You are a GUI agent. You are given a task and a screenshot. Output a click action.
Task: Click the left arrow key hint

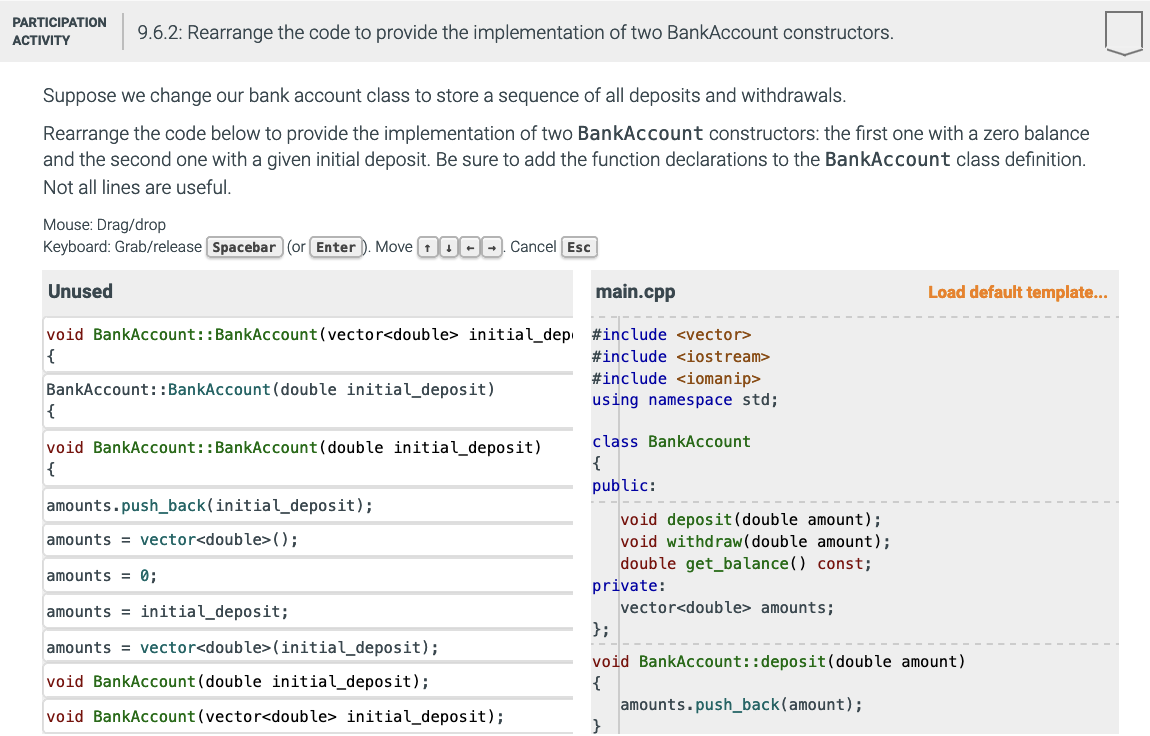coord(470,248)
